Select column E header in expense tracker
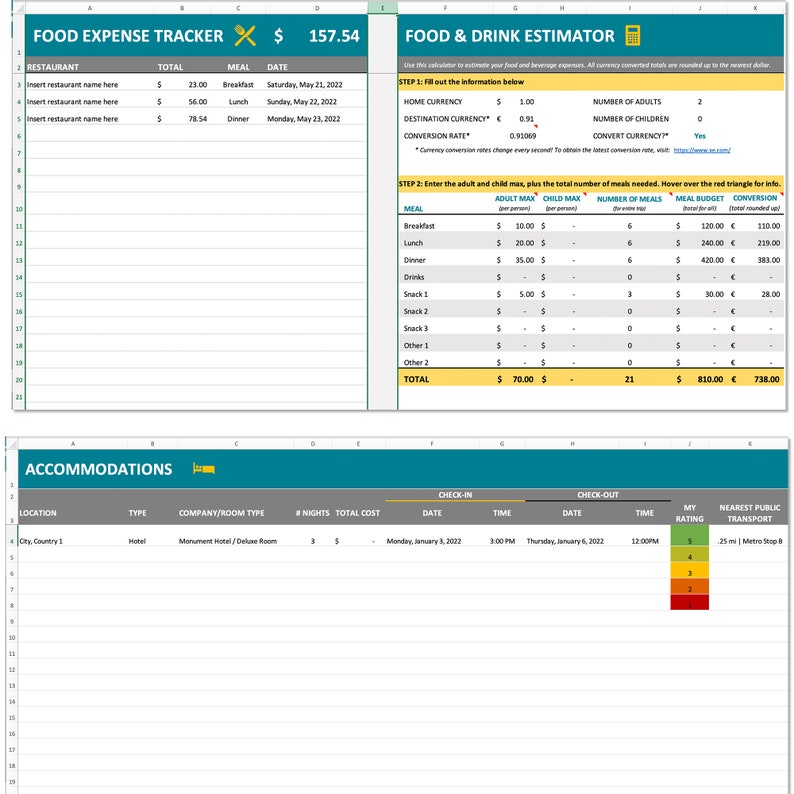 coord(382,8)
